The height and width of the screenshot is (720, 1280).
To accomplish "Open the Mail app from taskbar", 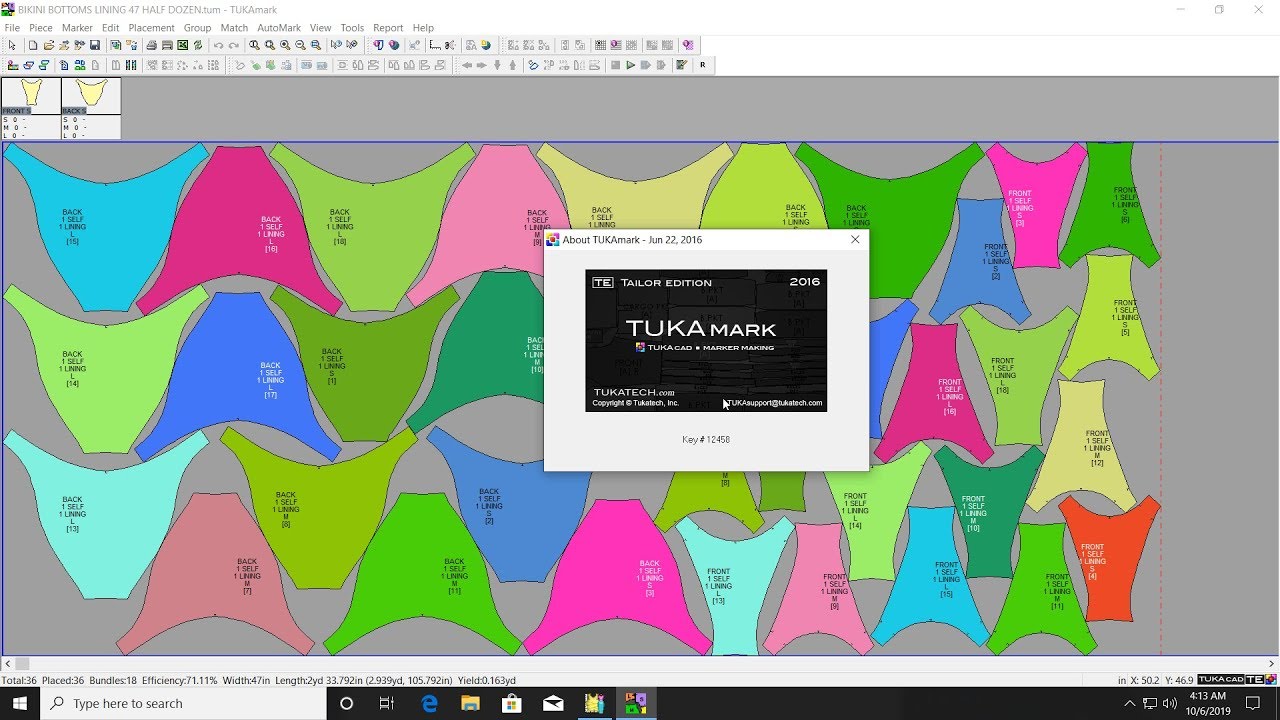I will (x=553, y=703).
